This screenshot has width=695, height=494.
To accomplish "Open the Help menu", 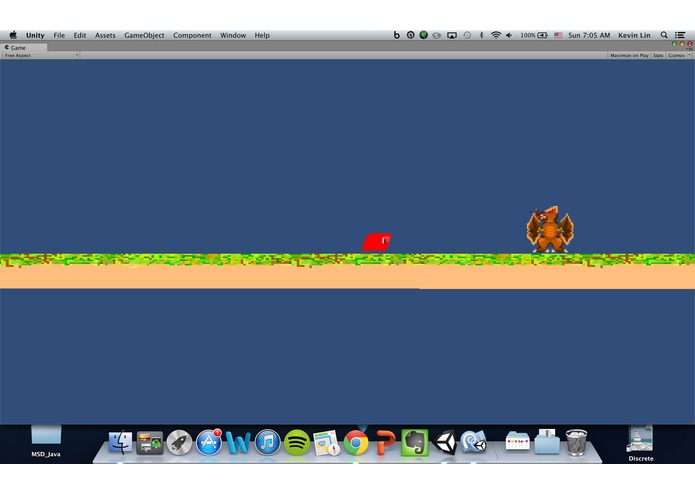I will [262, 35].
